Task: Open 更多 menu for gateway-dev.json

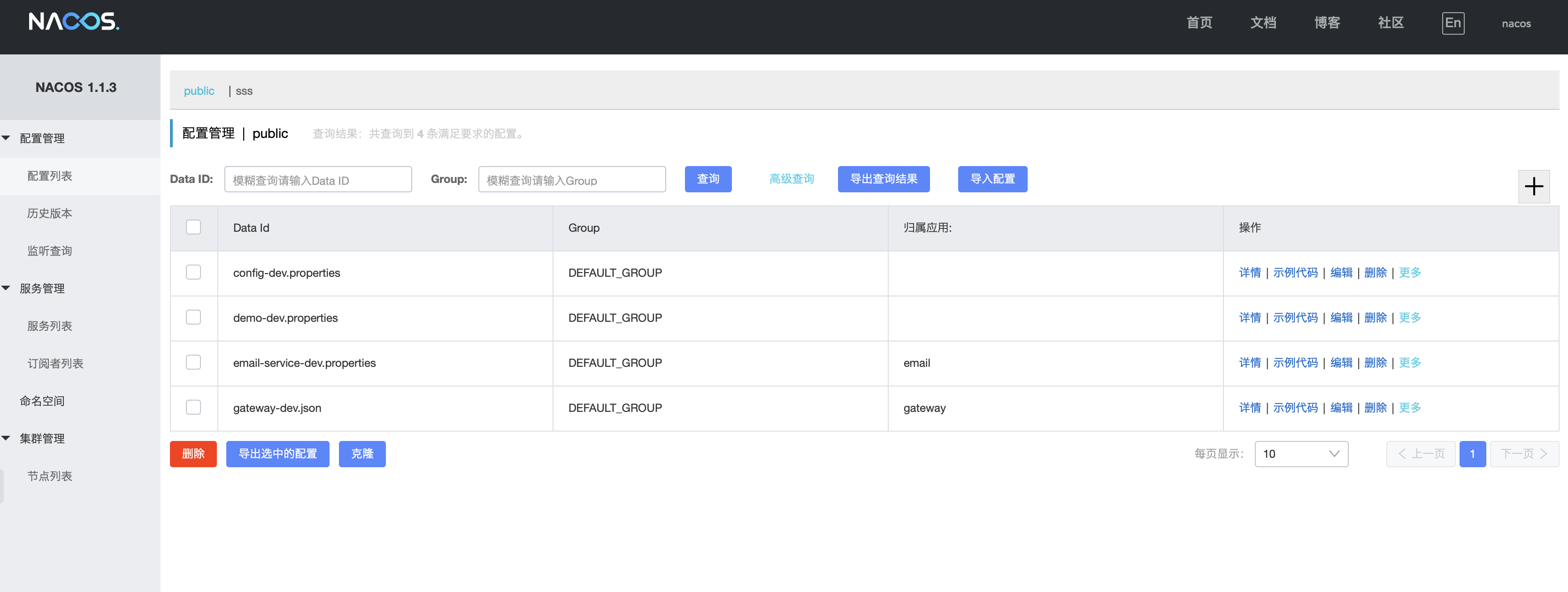Action: coord(1409,407)
